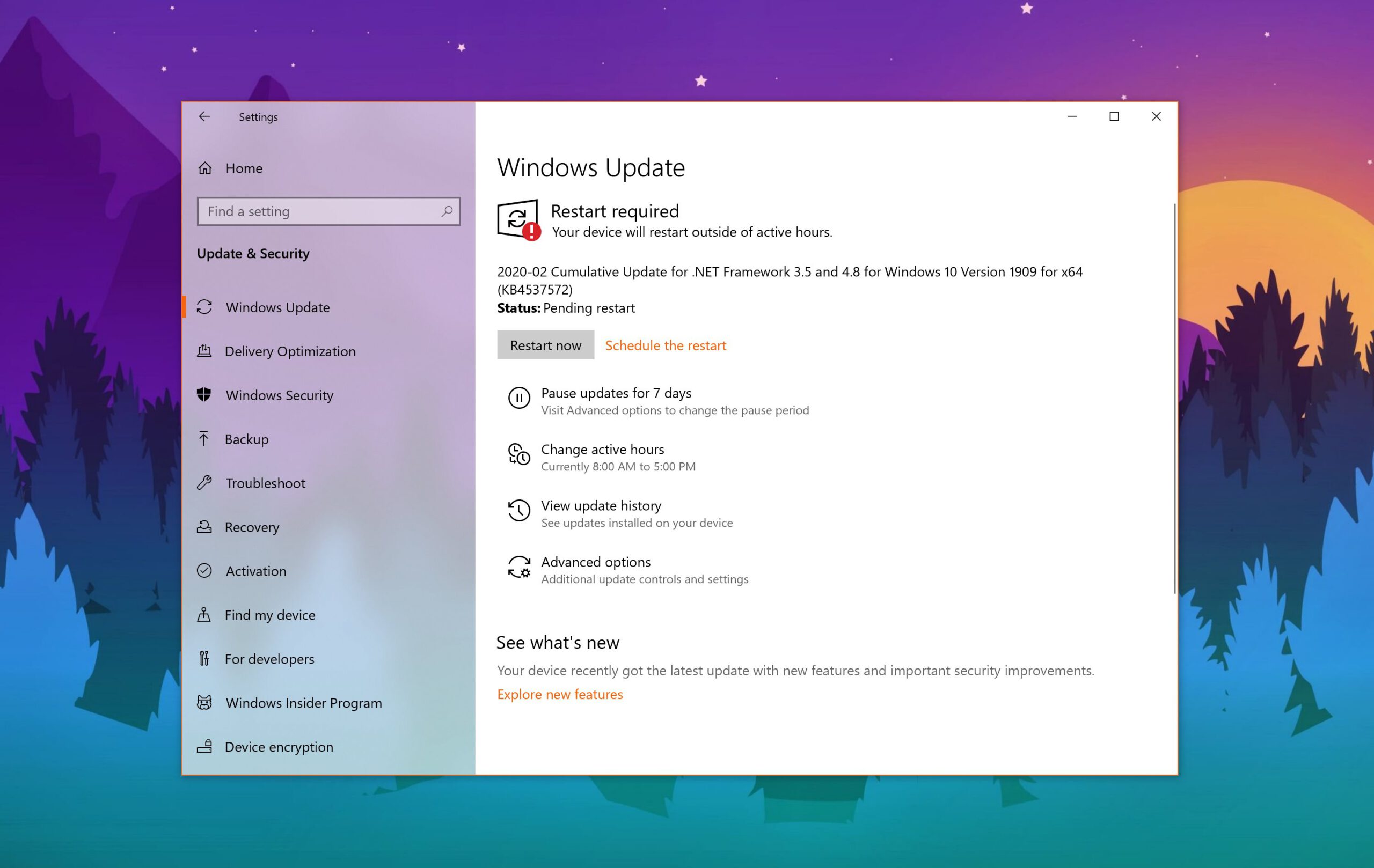1374x868 pixels.
Task: Click the Backup arrow icon
Action: (x=204, y=439)
